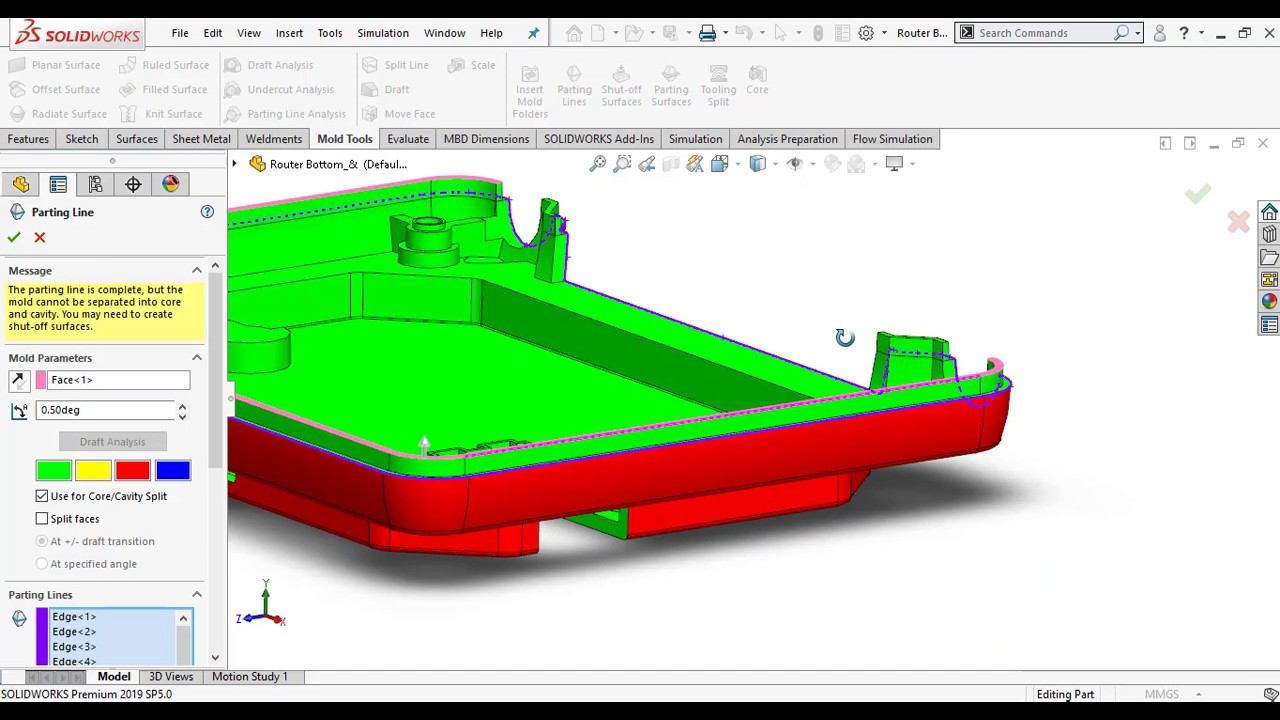
Task: Open the View Settings monitor icon
Action: click(894, 164)
